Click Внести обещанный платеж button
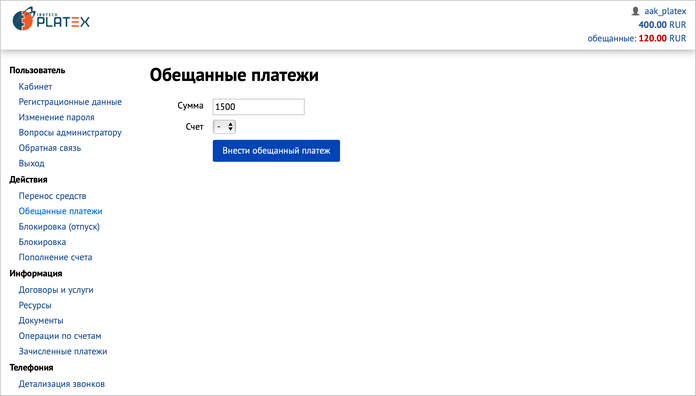 (276, 151)
